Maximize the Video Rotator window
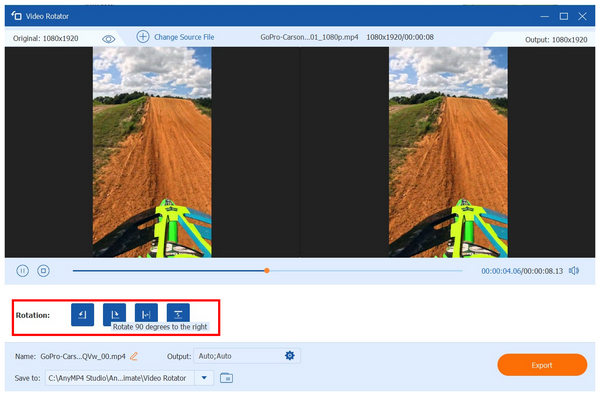 (x=564, y=16)
